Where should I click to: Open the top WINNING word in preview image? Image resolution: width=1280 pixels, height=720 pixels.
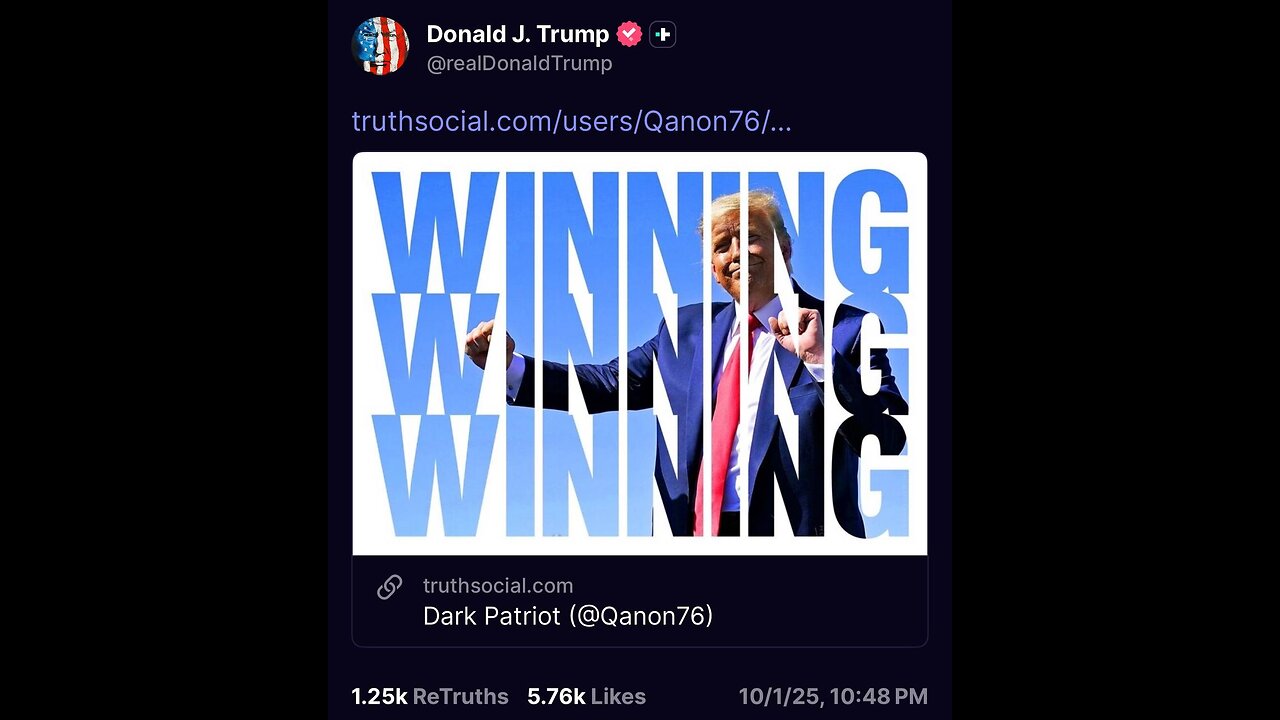click(x=640, y=228)
